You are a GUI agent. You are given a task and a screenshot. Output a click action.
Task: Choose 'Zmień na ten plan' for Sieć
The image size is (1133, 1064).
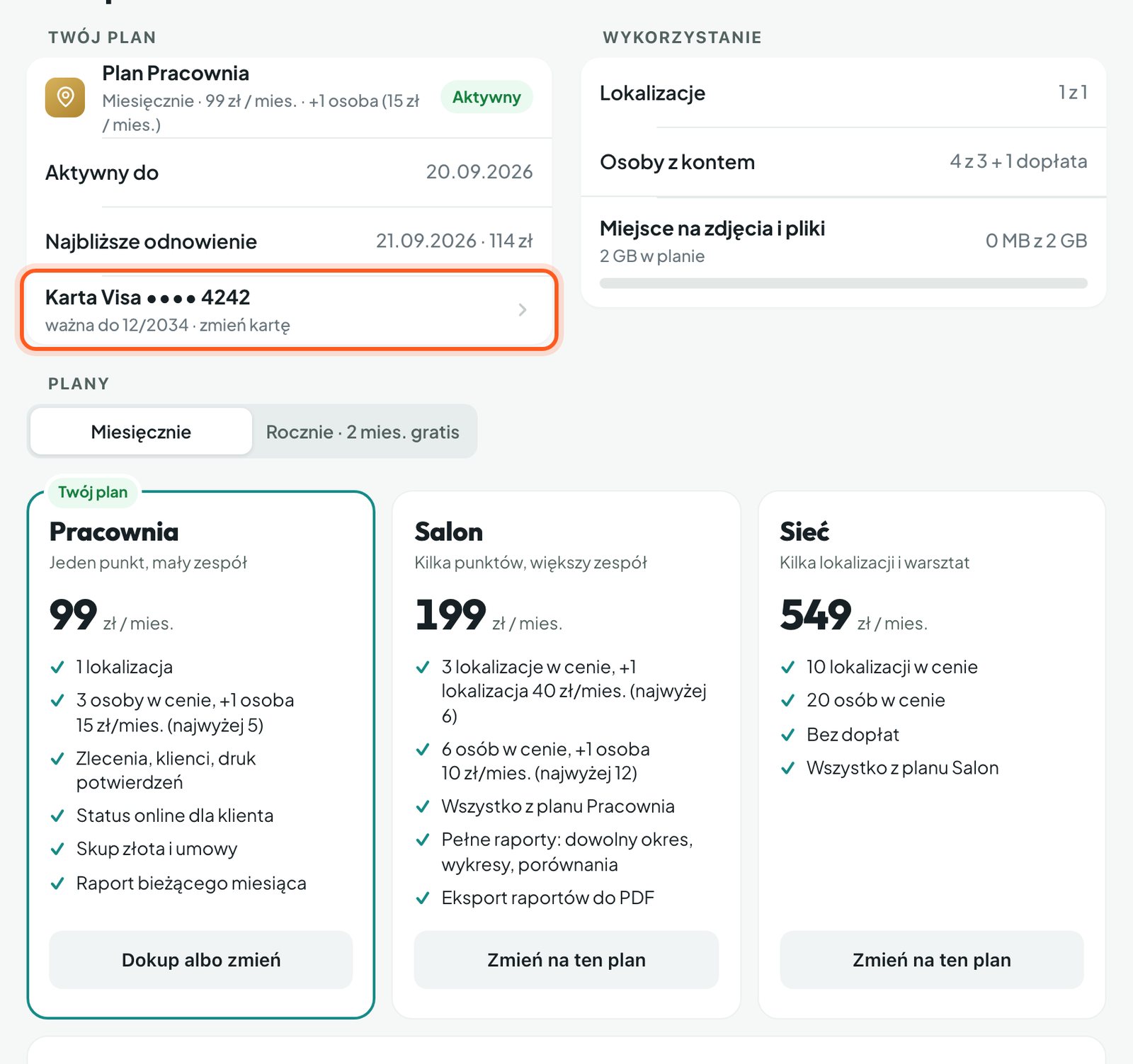pos(932,960)
